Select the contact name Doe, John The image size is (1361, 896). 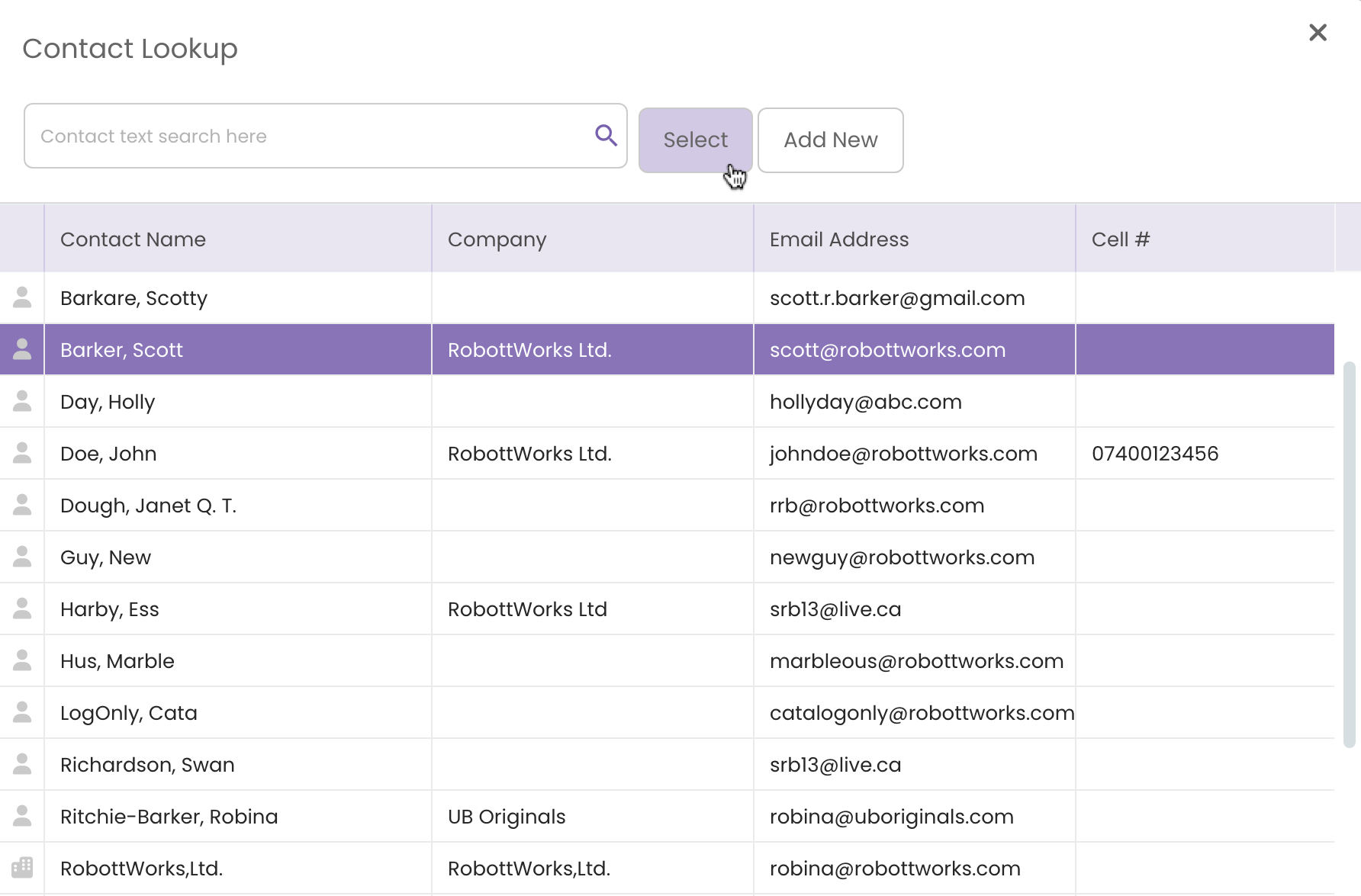click(x=108, y=454)
